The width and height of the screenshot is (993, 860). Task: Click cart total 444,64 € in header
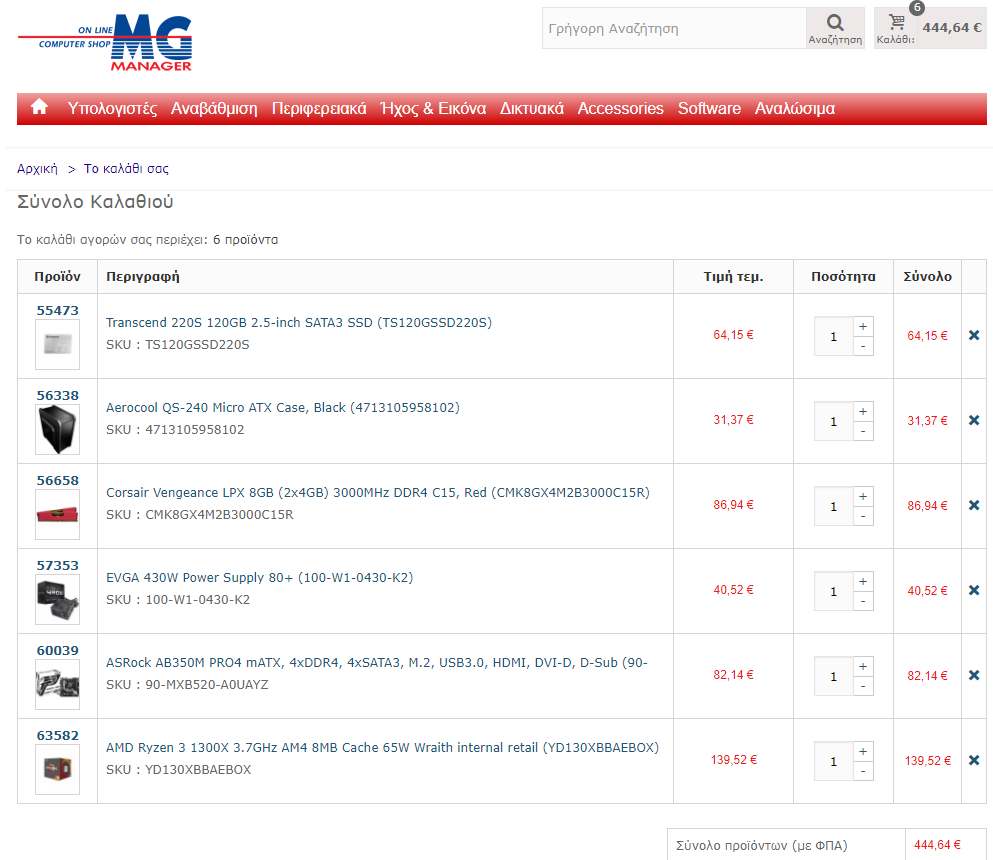[952, 28]
